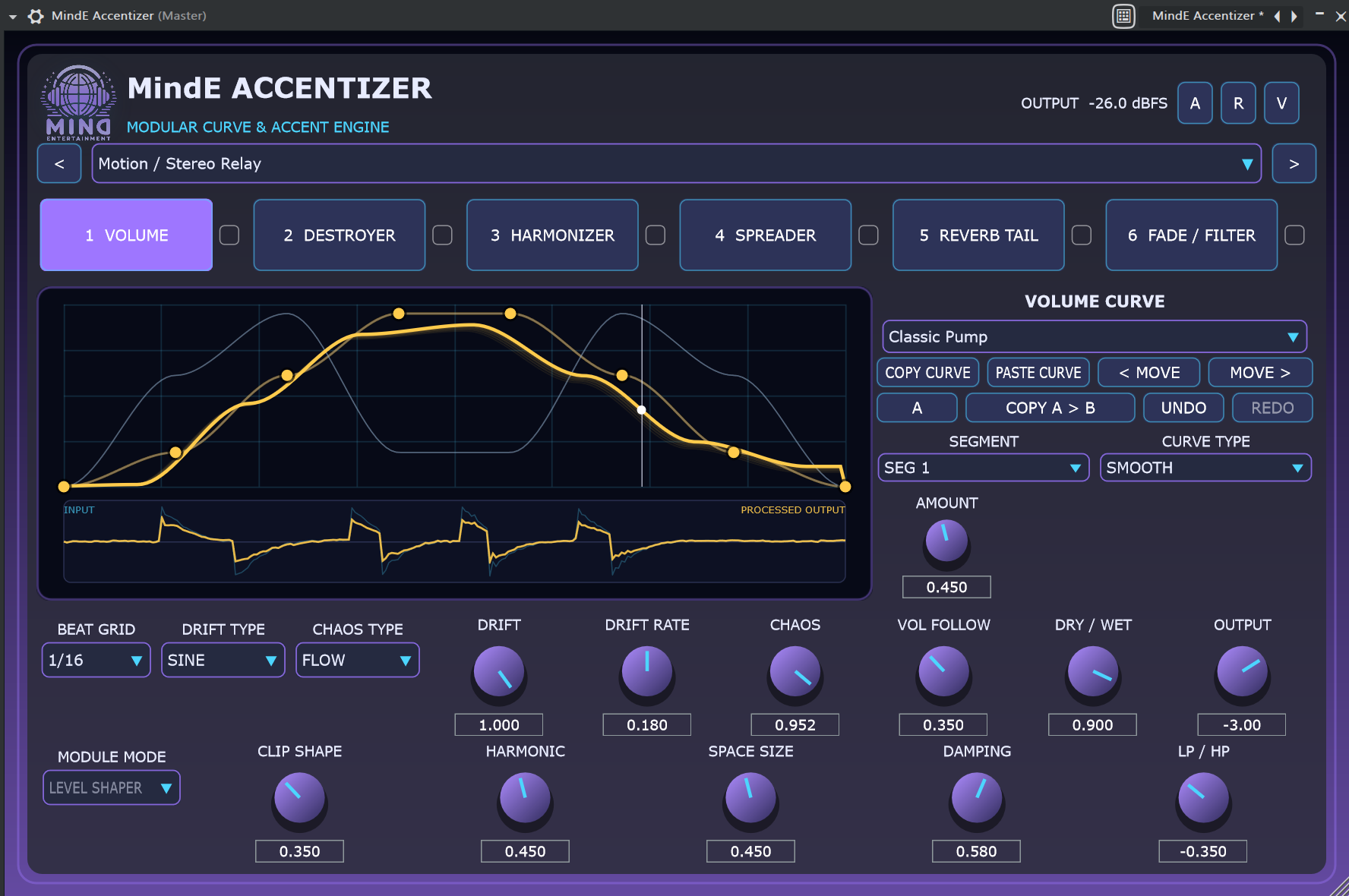Select the 6 FADE / FILTER module tab

click(1192, 235)
